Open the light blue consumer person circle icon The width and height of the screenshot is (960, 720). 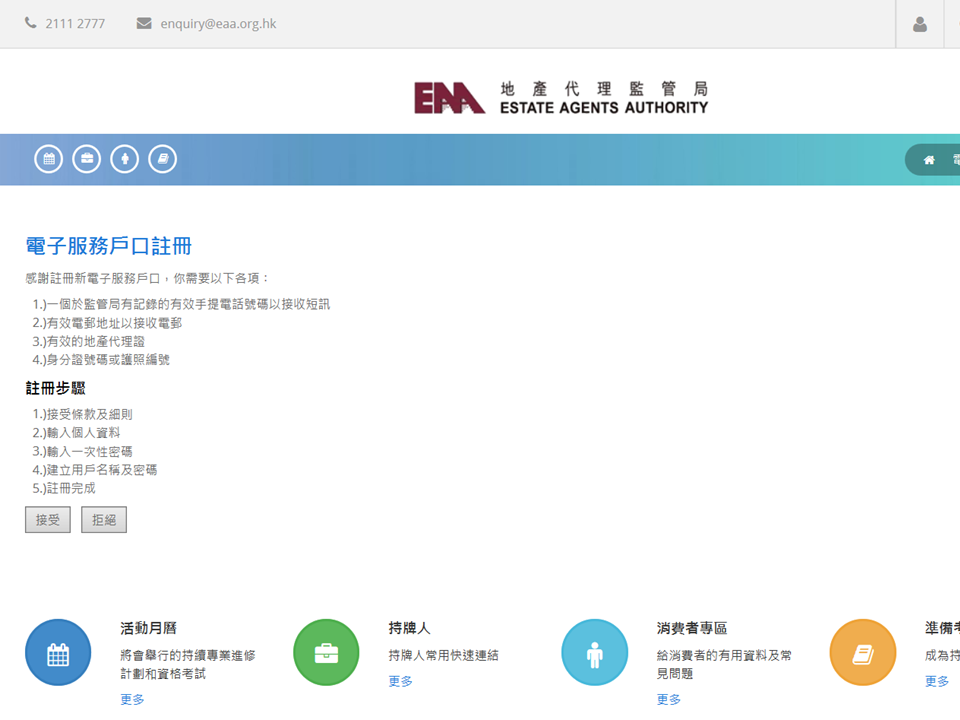click(595, 653)
